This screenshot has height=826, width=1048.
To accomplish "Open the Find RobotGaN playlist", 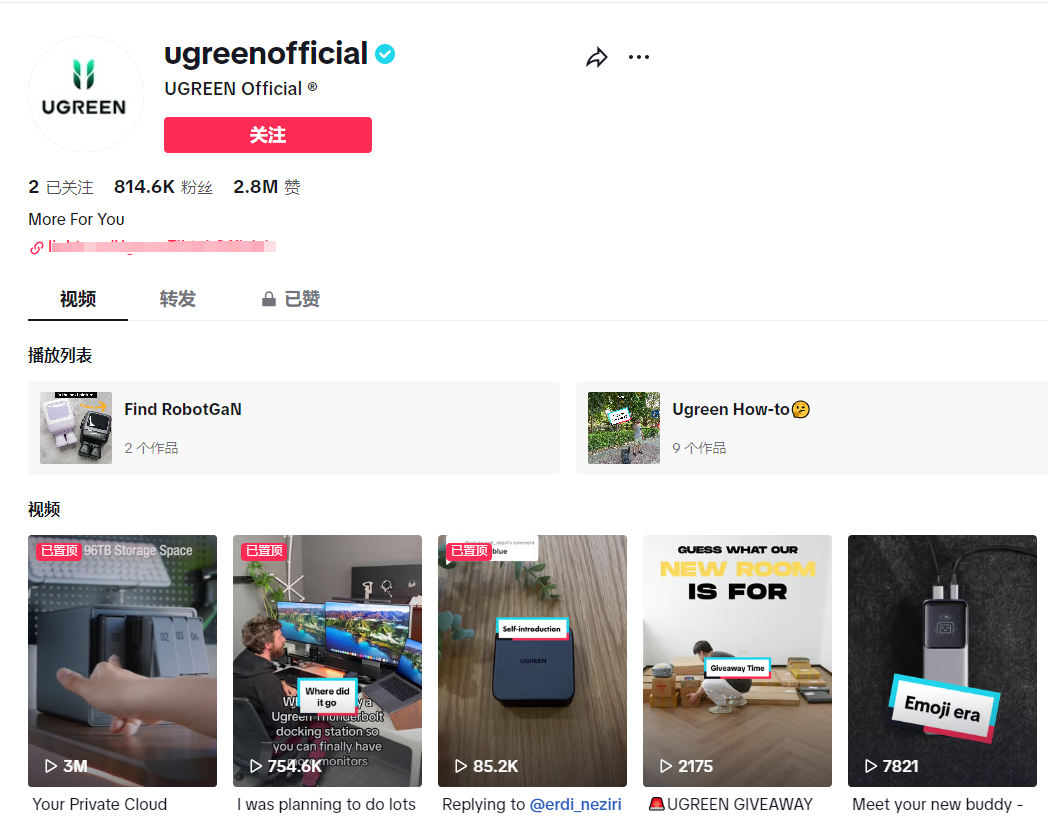I will 294,428.
